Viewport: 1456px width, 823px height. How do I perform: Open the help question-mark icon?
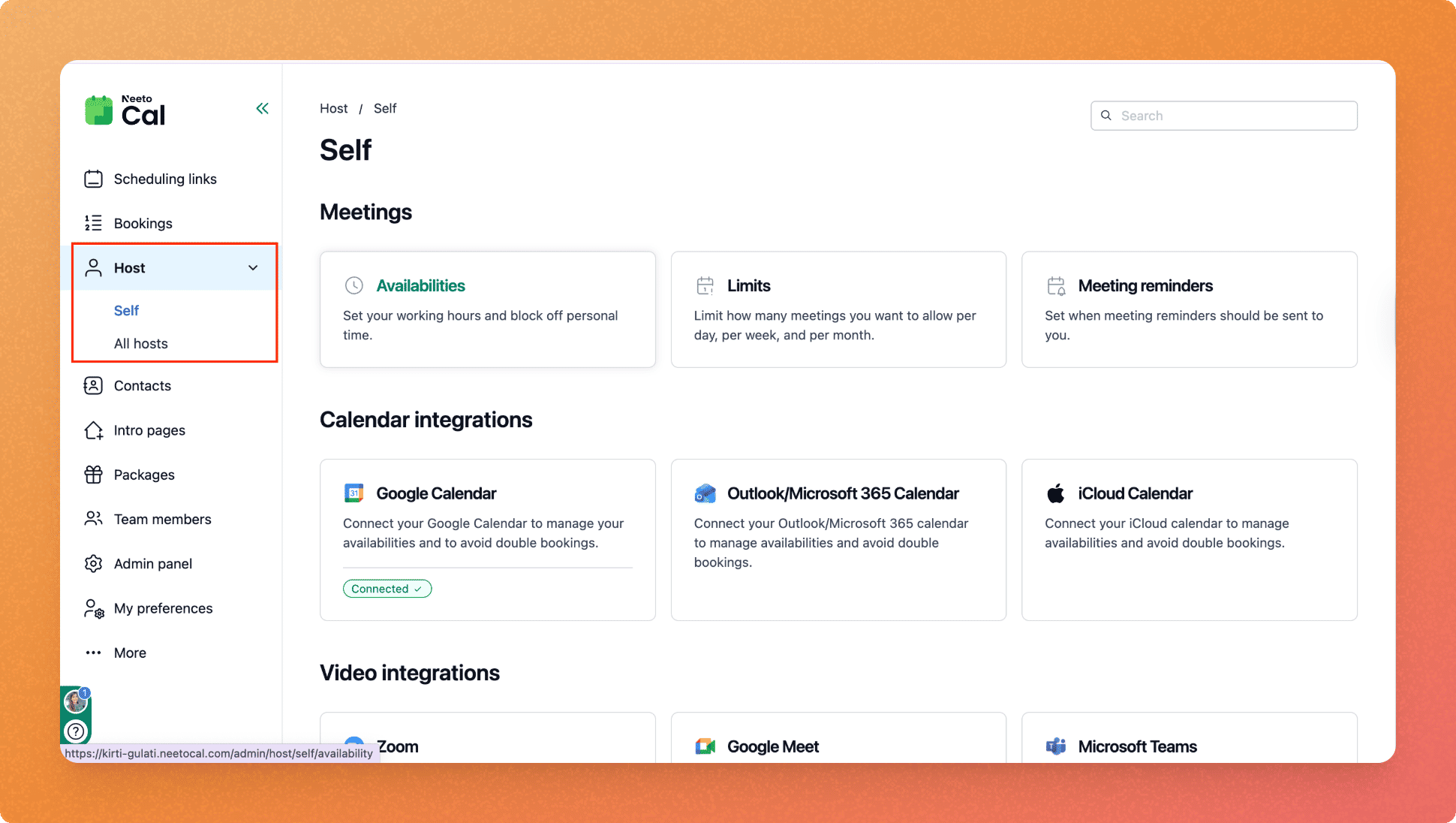pyautogui.click(x=76, y=731)
